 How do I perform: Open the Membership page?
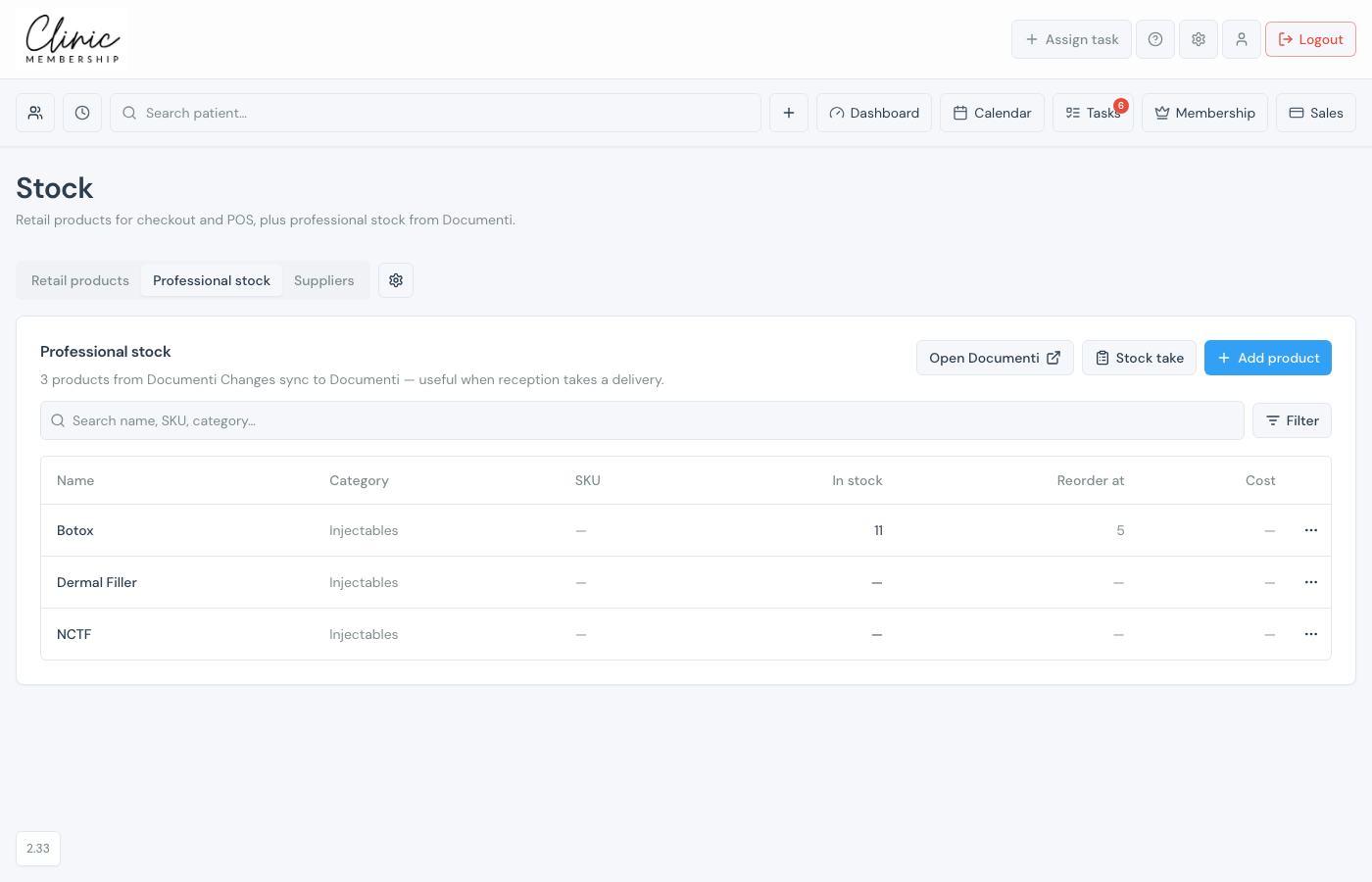tap(1205, 113)
